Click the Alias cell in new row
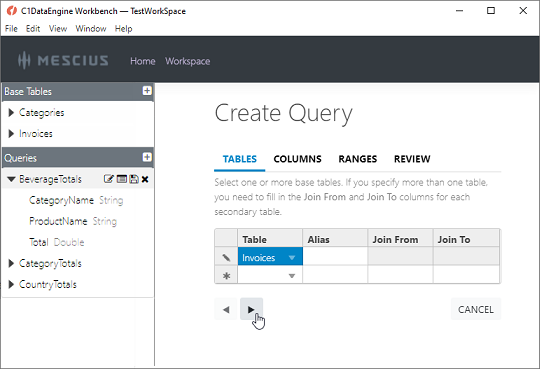 click(x=335, y=276)
